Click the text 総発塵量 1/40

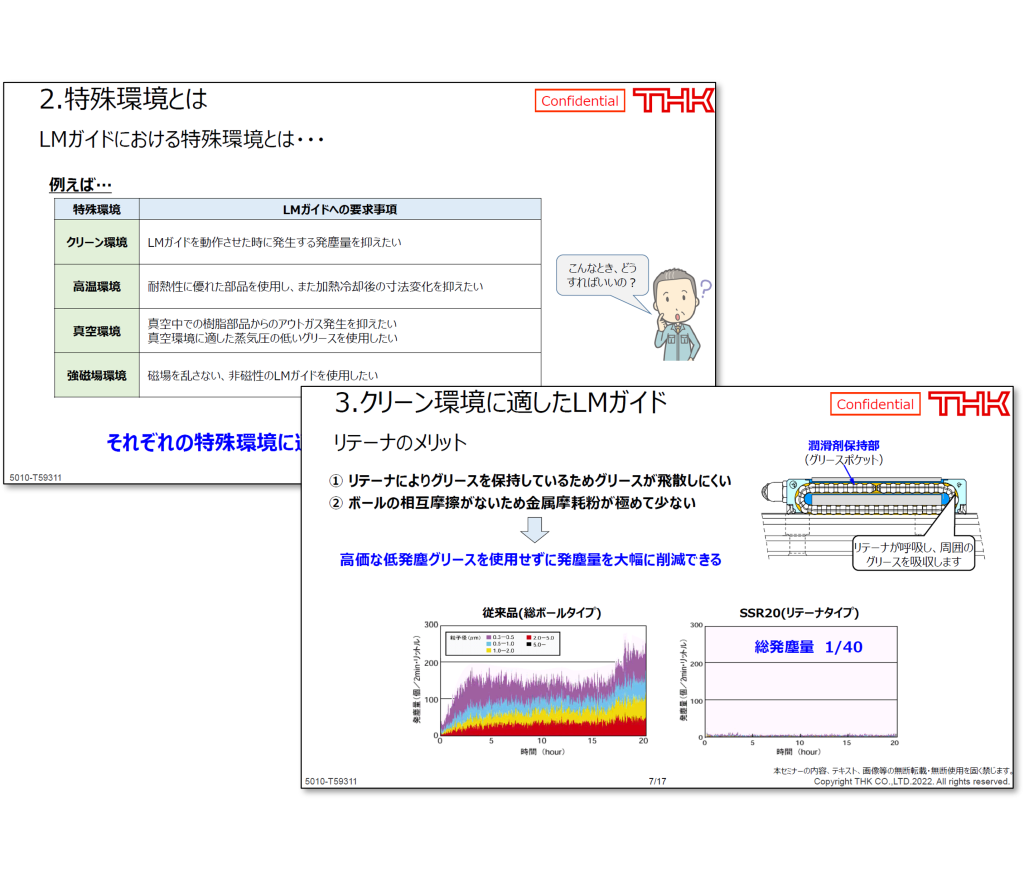(x=808, y=647)
